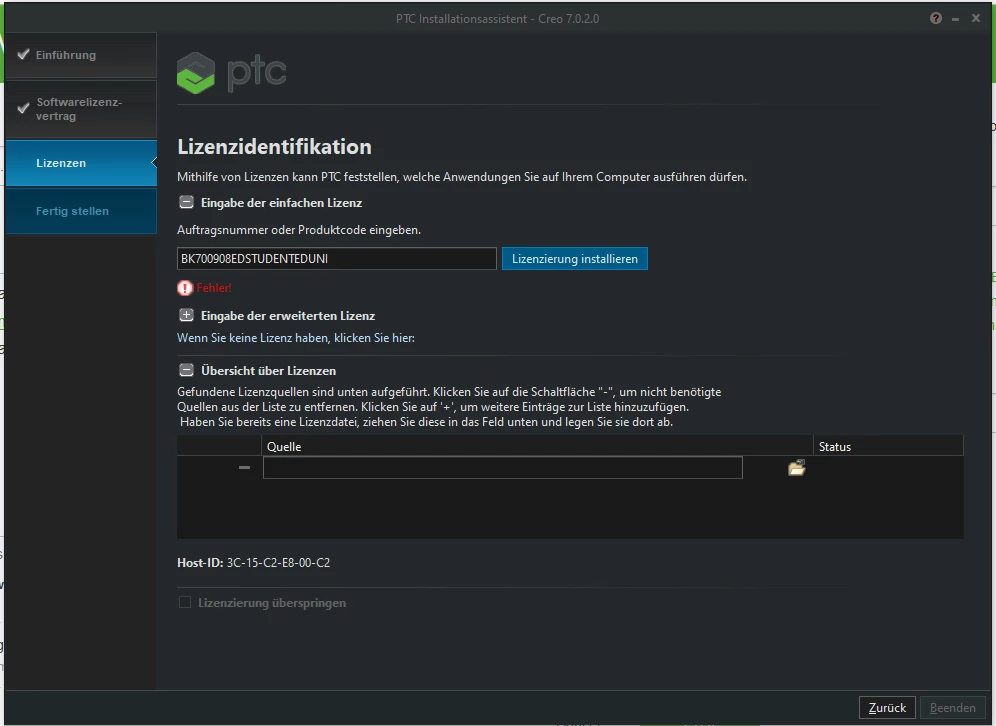Select the Lizenzen step
This screenshot has height=726, width=996.
point(81,163)
